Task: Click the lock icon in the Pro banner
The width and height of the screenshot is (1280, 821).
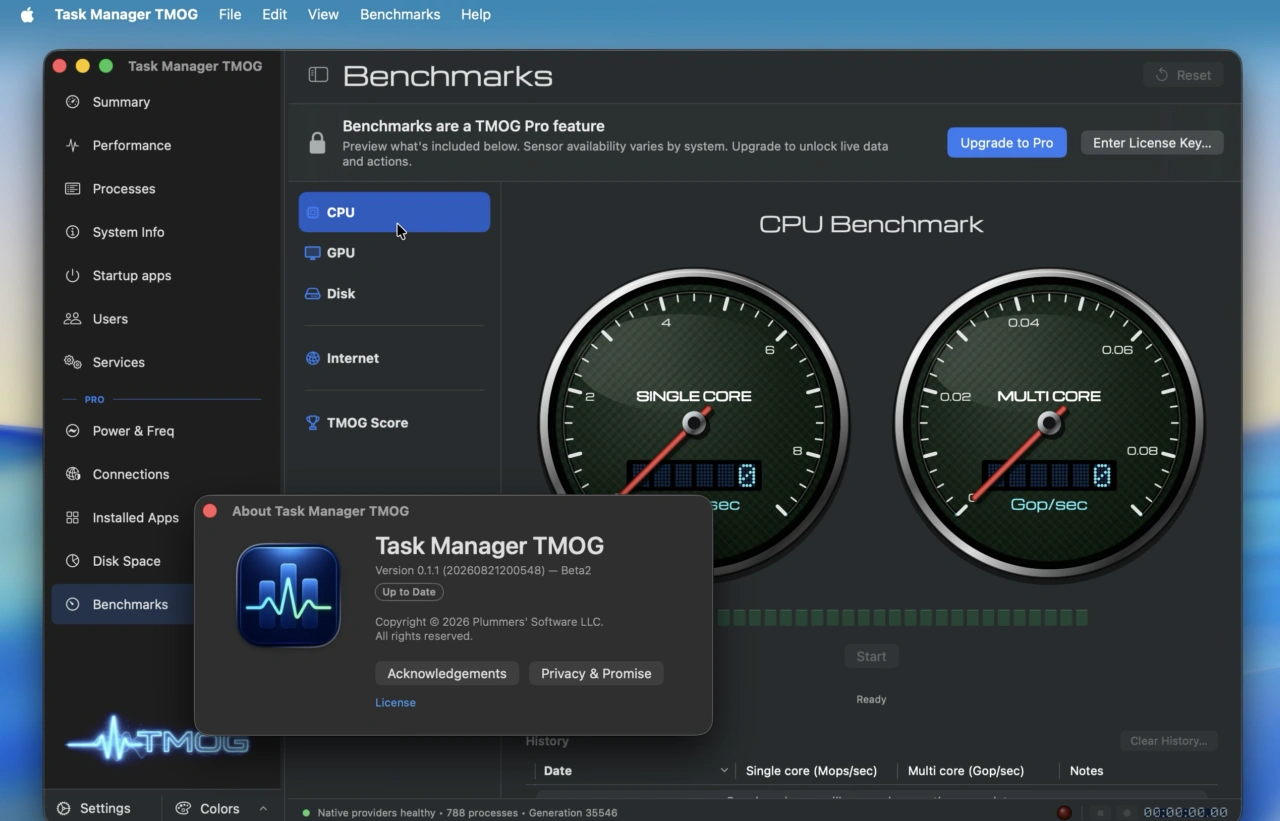Action: pos(317,143)
